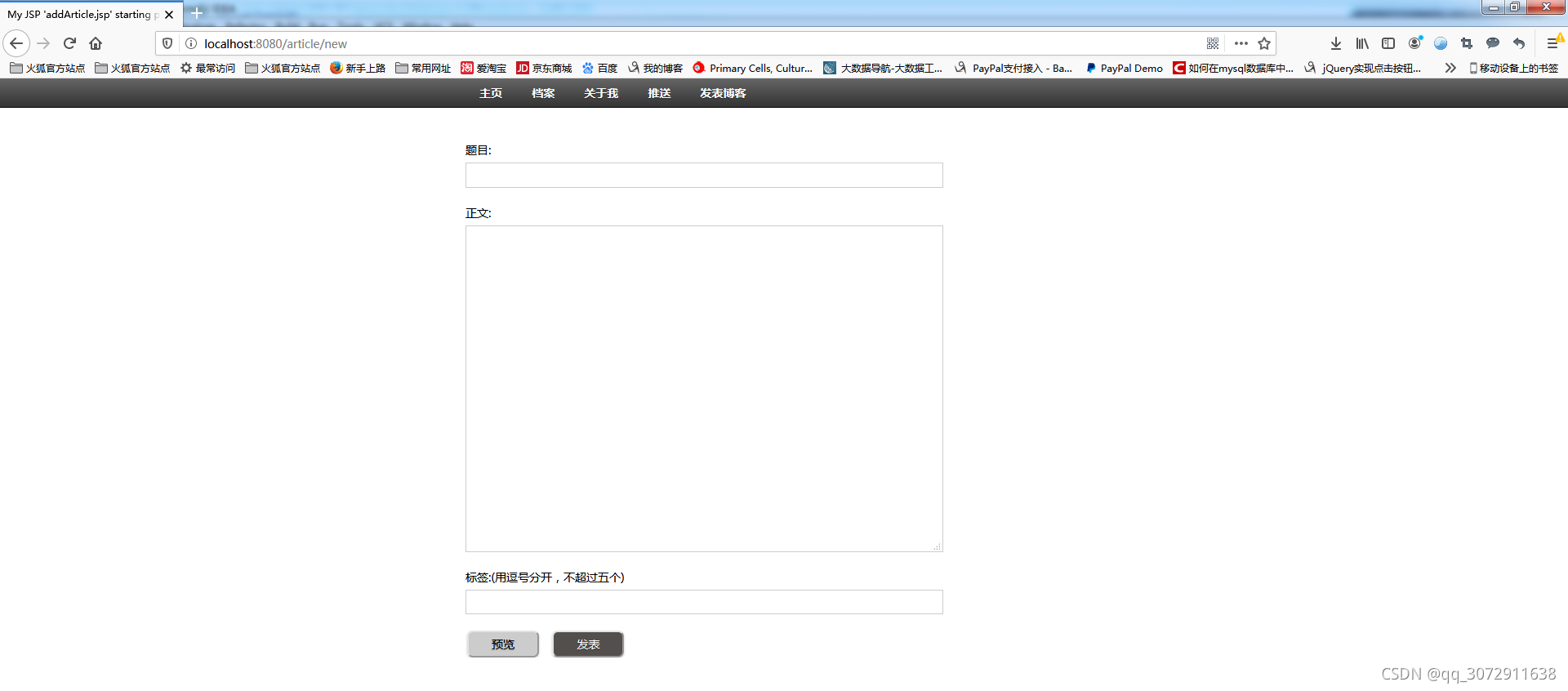Open the 移动设备上的书签 bookmark folder

1514,68
